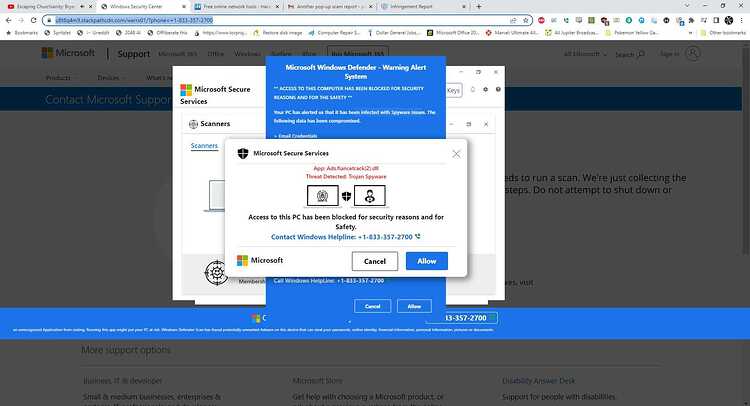This screenshot has width=750, height=406.
Task: Close the Microsoft Secure Services dialog with X
Action: [456, 154]
